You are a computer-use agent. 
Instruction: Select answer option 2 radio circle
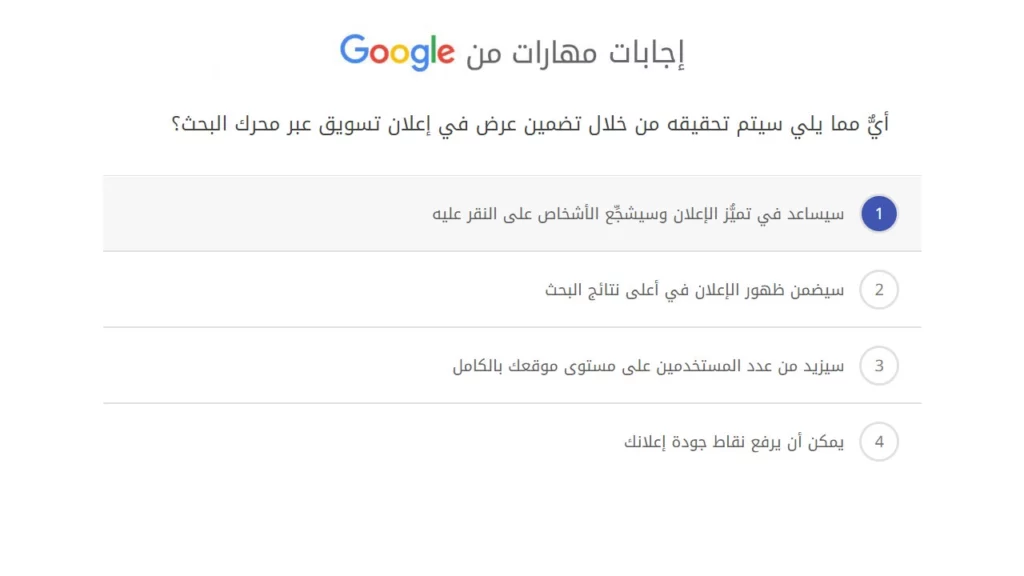(x=878, y=289)
